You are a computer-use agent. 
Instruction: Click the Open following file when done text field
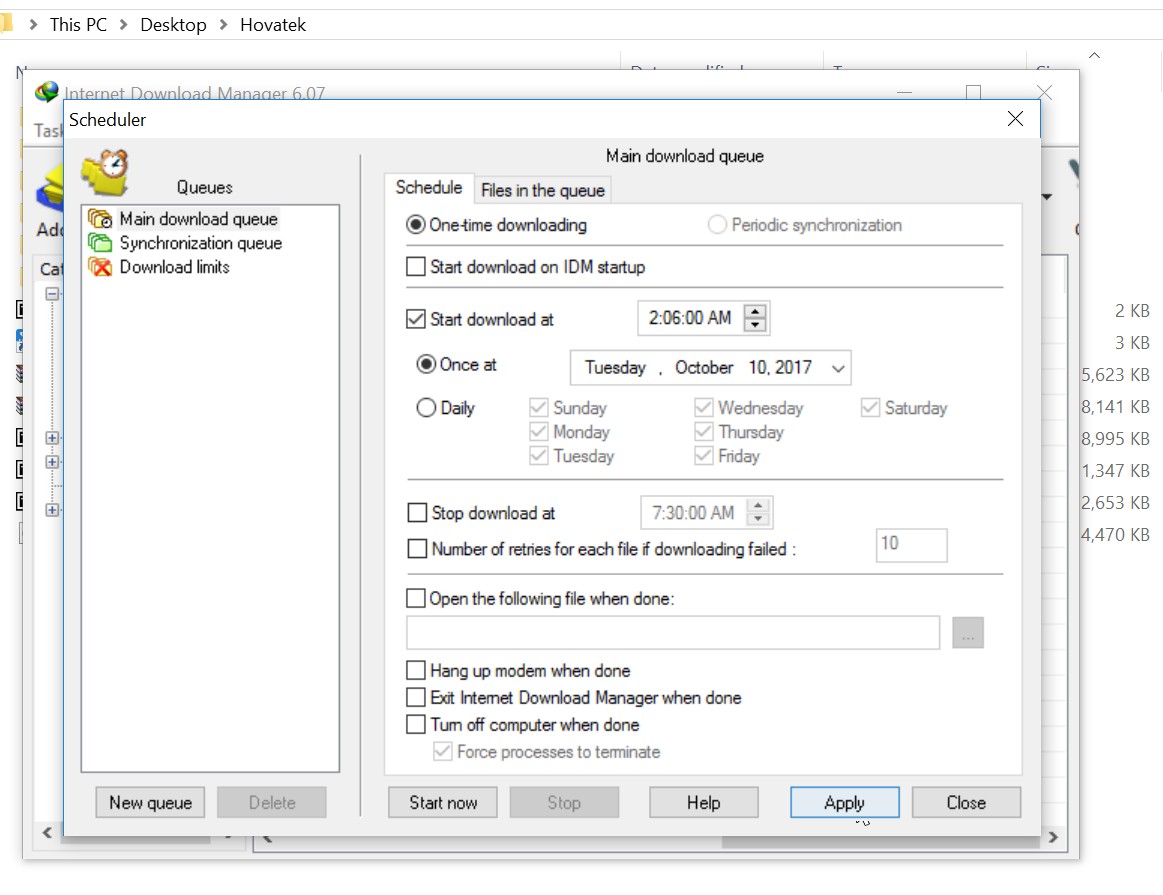click(x=672, y=632)
